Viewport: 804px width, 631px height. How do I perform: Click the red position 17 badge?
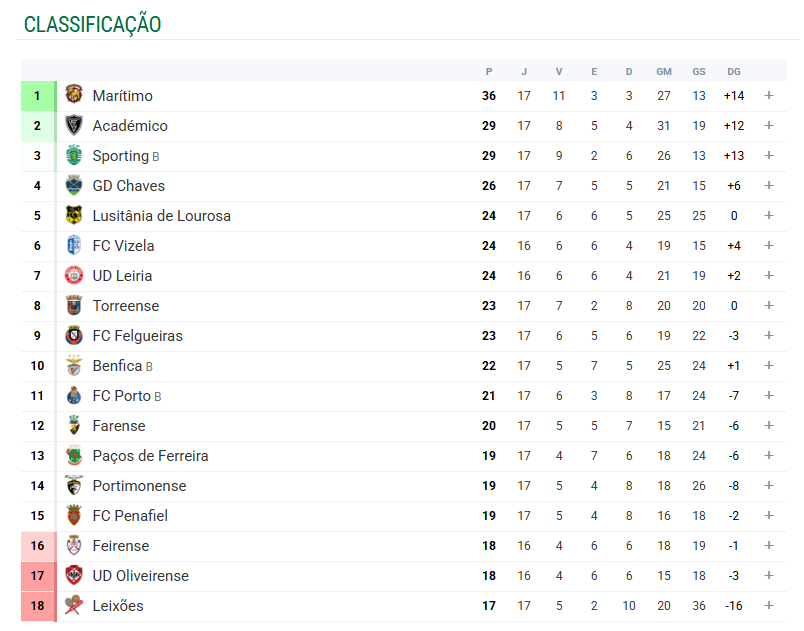[x=37, y=576]
